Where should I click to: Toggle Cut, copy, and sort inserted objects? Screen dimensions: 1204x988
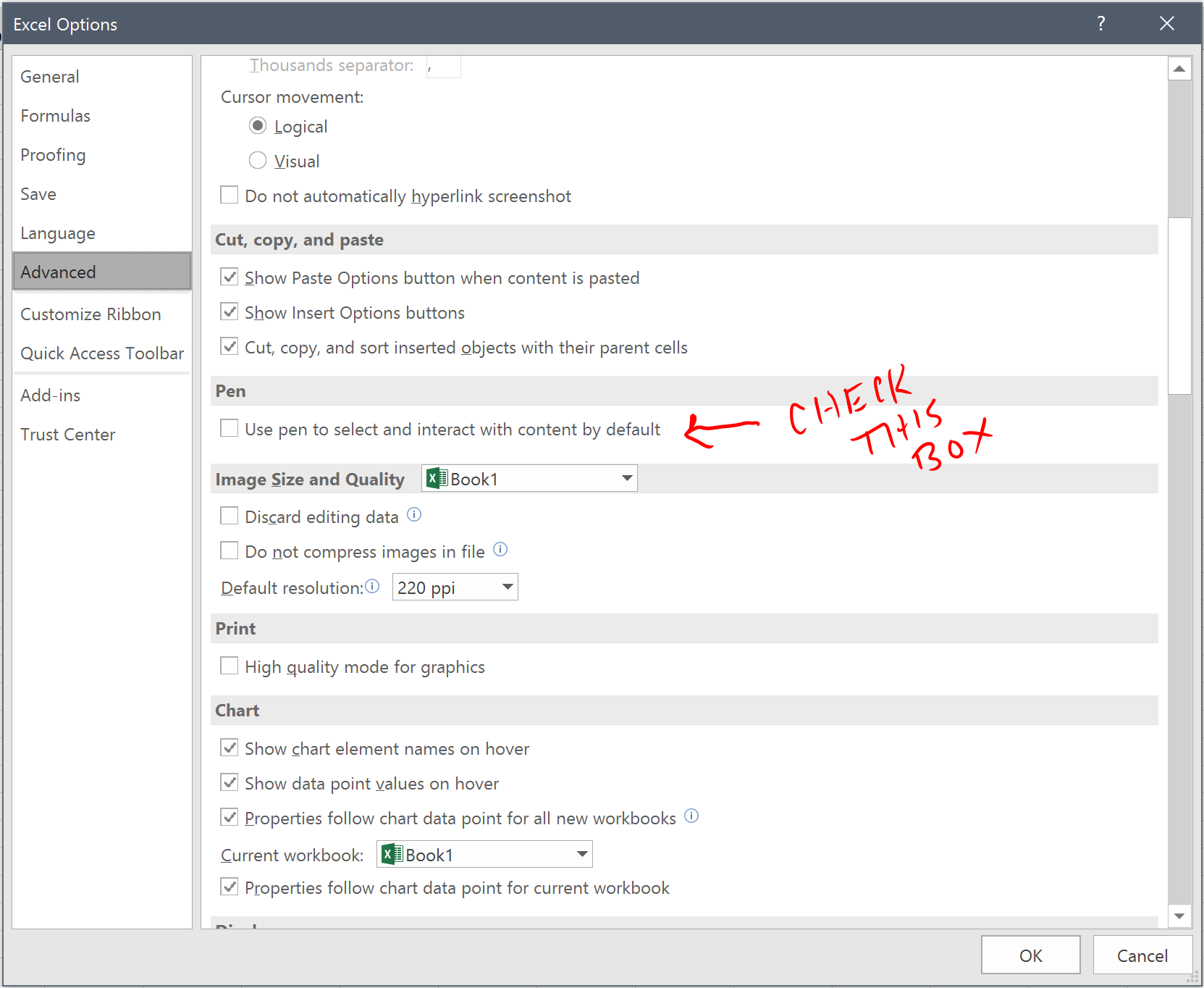coord(230,346)
